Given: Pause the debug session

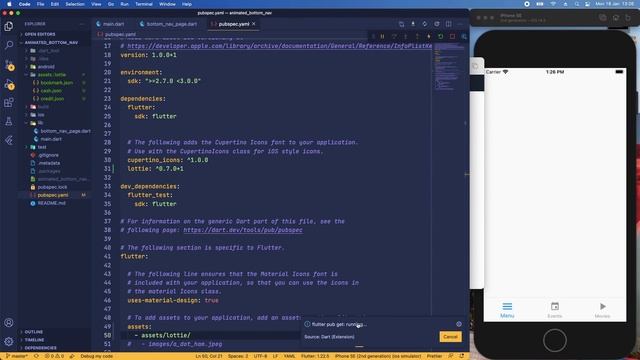Looking at the screenshot, I should pyautogui.click(x=382, y=36).
